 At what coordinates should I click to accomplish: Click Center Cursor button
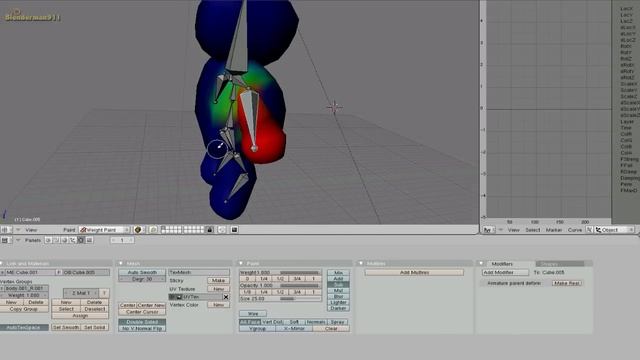point(142,312)
